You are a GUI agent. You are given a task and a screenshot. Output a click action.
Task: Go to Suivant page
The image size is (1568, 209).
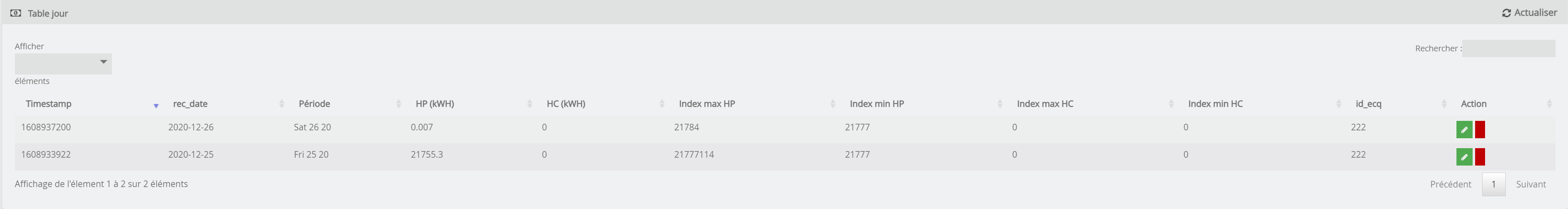click(1530, 184)
